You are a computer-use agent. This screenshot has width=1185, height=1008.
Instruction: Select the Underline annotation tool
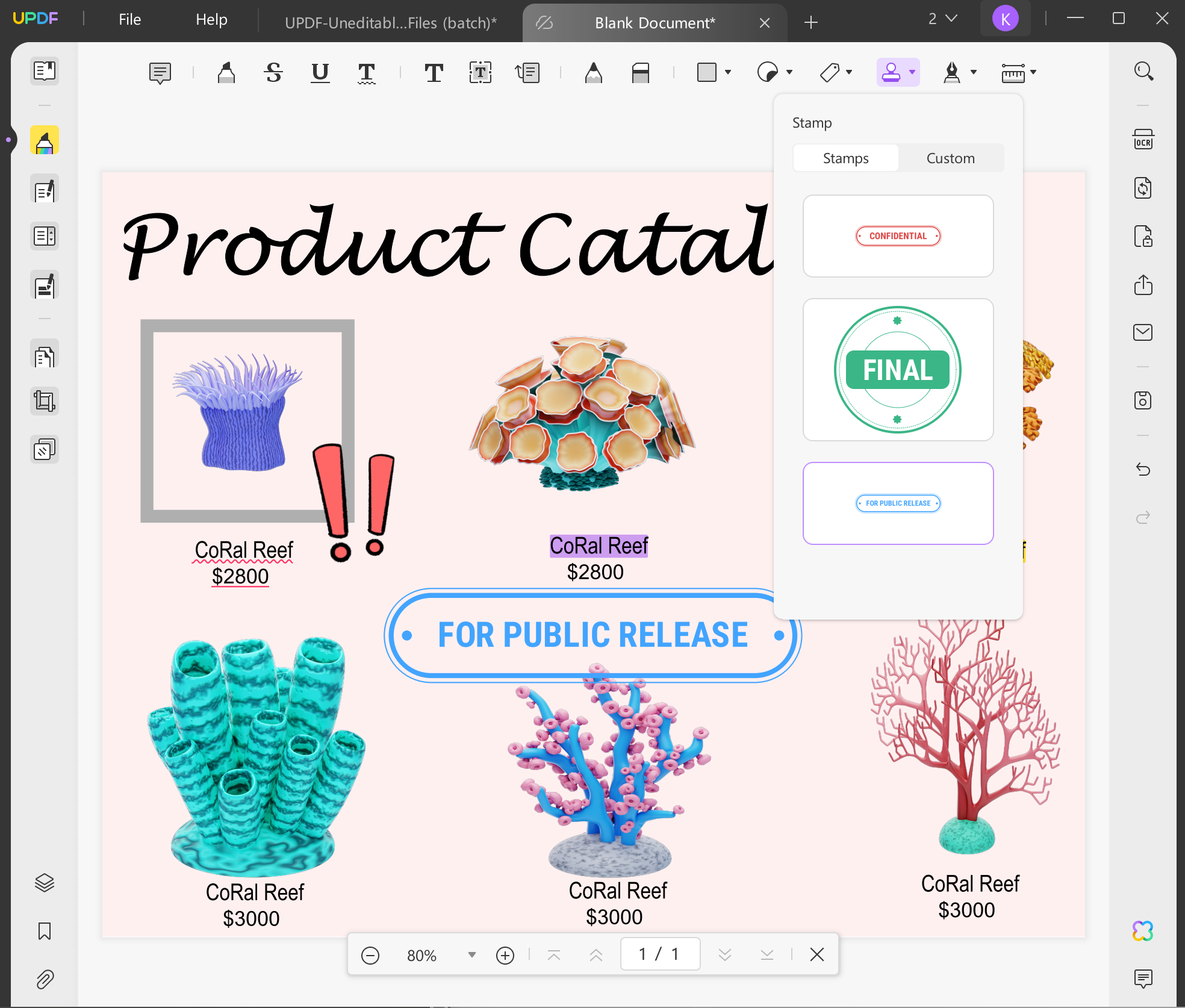coord(320,73)
